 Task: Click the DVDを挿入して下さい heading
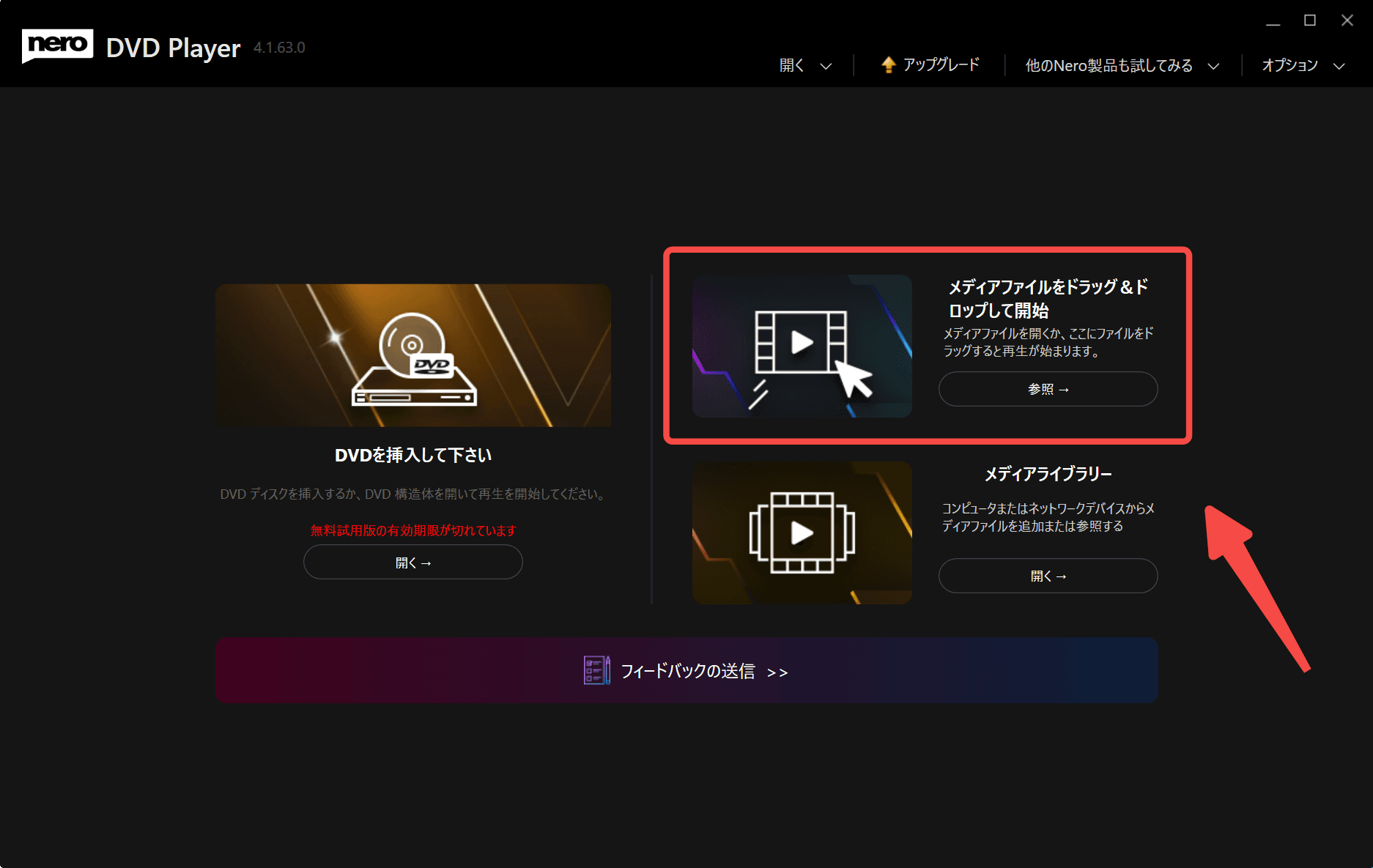413,455
